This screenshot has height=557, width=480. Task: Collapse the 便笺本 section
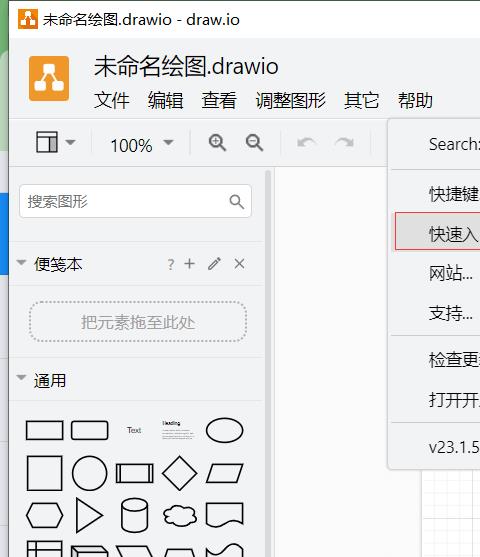(x=22, y=263)
